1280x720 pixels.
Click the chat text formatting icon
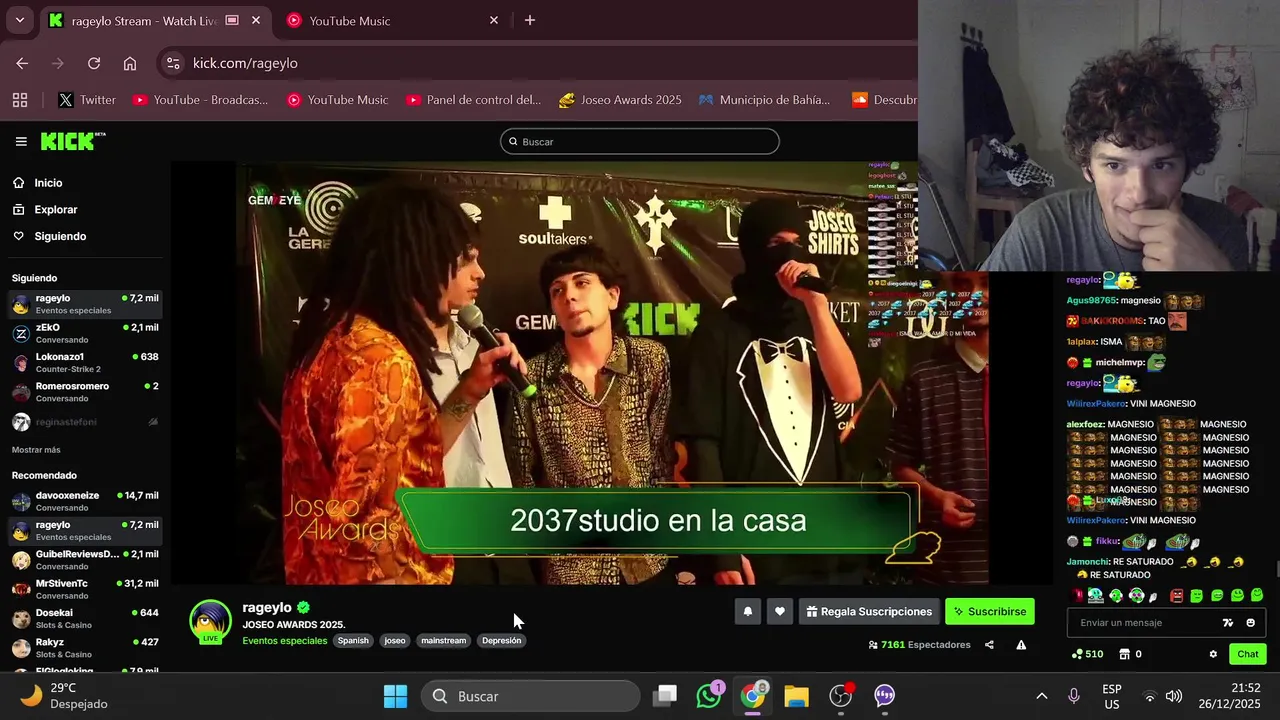(1228, 622)
